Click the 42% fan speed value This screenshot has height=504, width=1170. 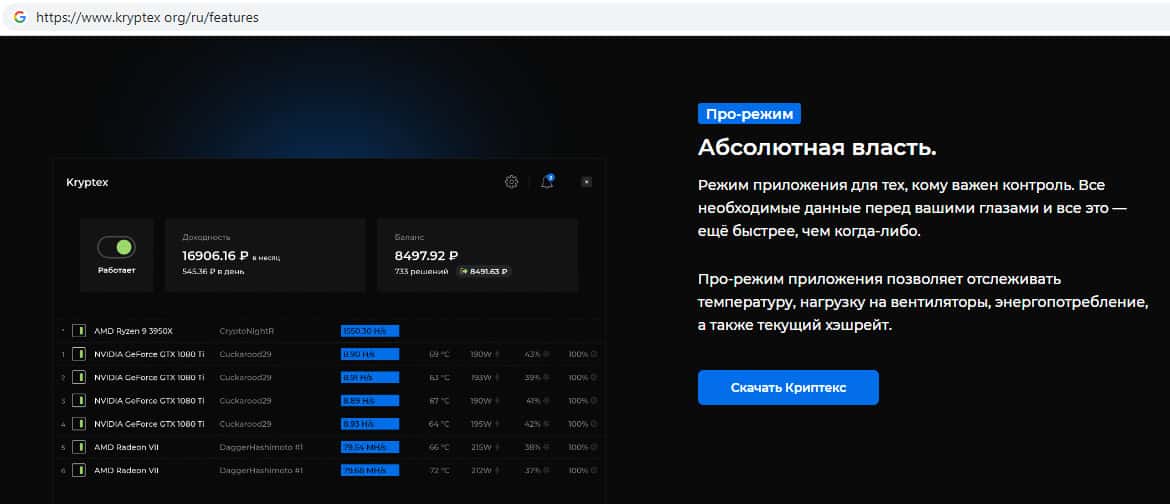pos(533,423)
